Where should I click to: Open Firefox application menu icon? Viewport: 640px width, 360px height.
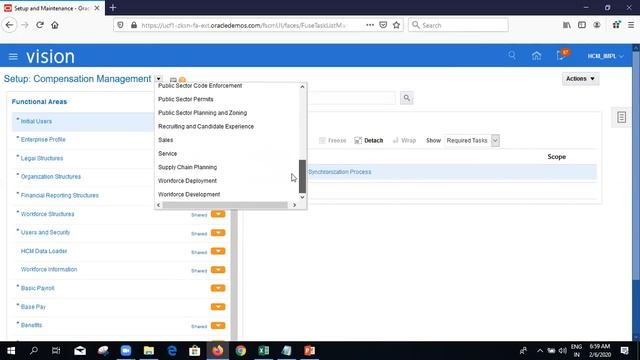click(631, 25)
